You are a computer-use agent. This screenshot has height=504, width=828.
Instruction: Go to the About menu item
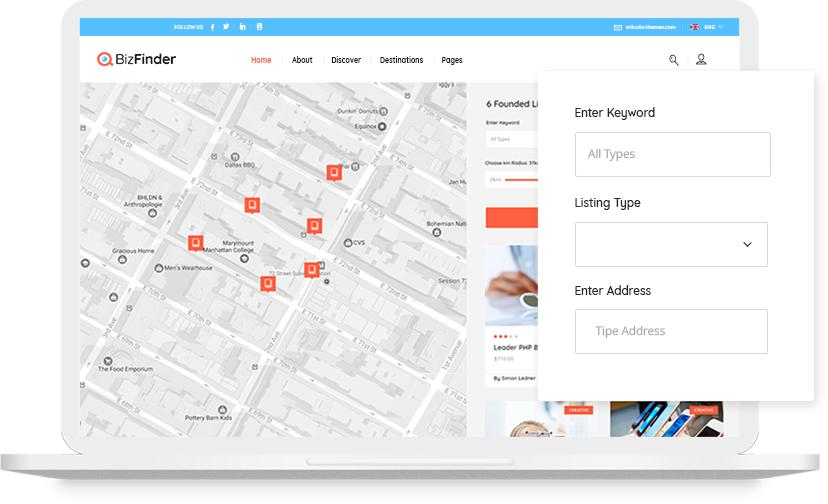point(302,60)
